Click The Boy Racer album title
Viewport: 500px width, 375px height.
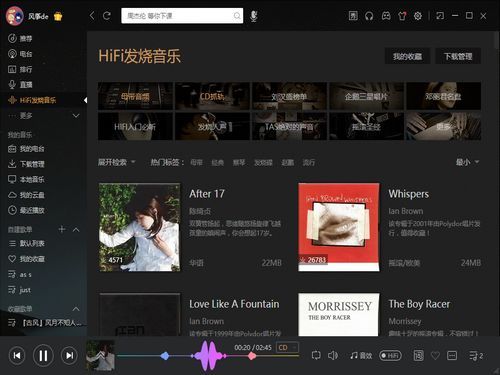point(419,304)
